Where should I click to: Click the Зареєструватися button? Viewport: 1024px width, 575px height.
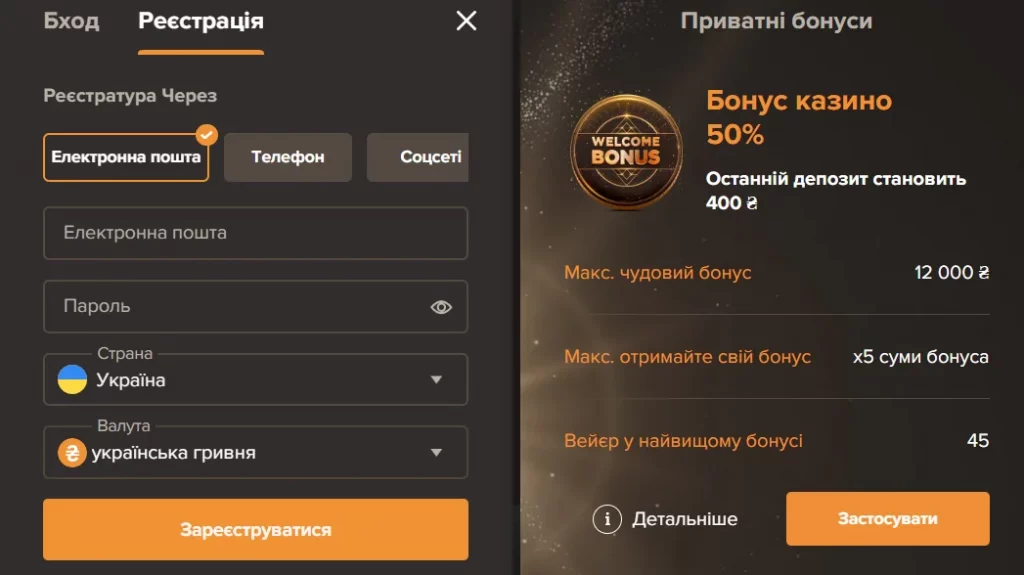coord(255,529)
